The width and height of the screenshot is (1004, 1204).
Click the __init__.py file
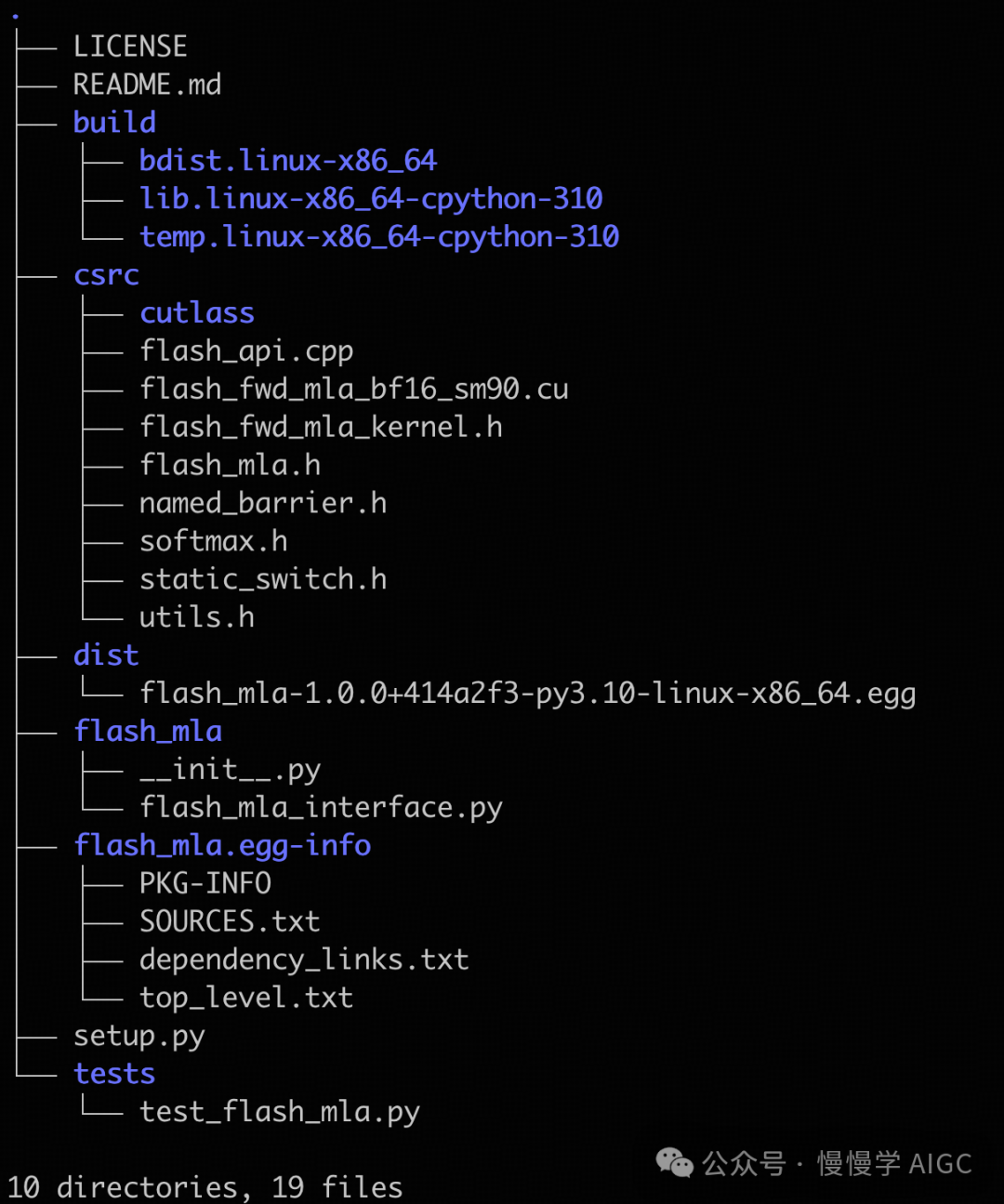[230, 770]
